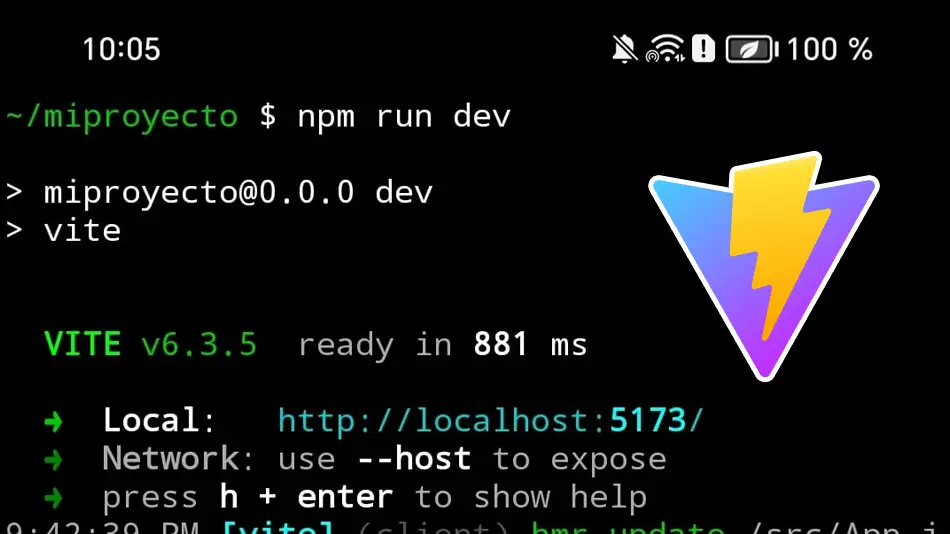The width and height of the screenshot is (950, 534).
Task: Open the http://localhost:5173/ link
Action: coord(490,420)
